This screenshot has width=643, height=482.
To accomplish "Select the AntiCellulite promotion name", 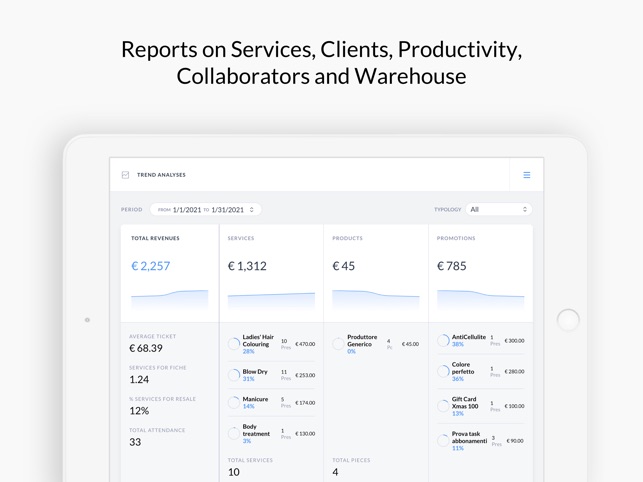I will 469,337.
